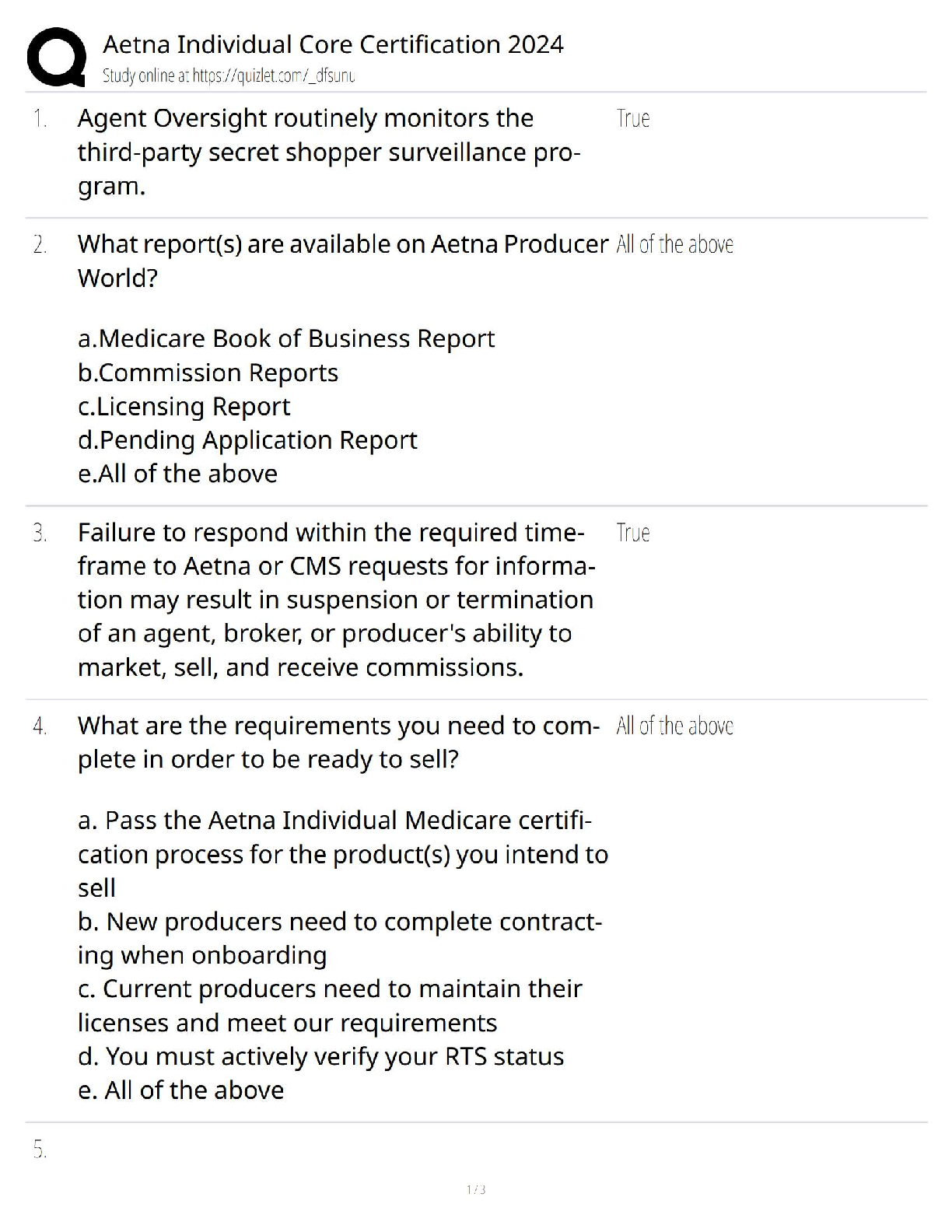Click the number 5 item marker
This screenshot has height=1232, width=952.
pos(40,1150)
